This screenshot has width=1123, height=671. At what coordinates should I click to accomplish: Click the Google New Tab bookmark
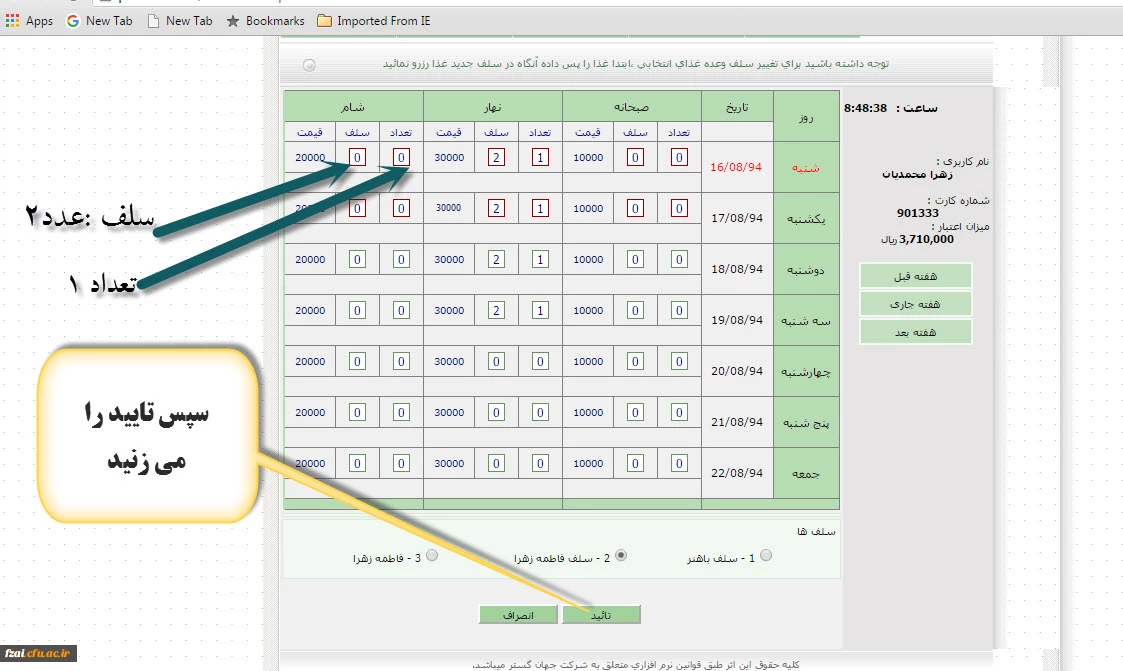[x=99, y=21]
